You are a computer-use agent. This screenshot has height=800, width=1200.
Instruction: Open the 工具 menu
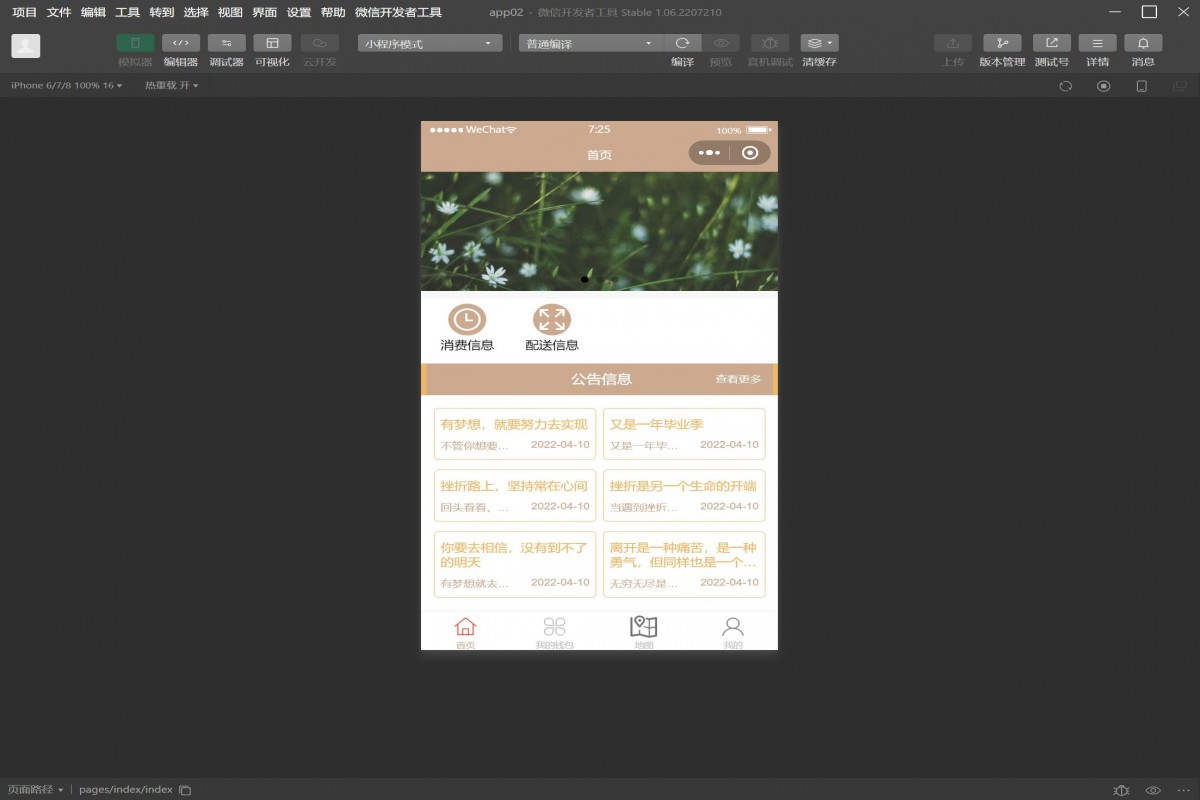125,12
